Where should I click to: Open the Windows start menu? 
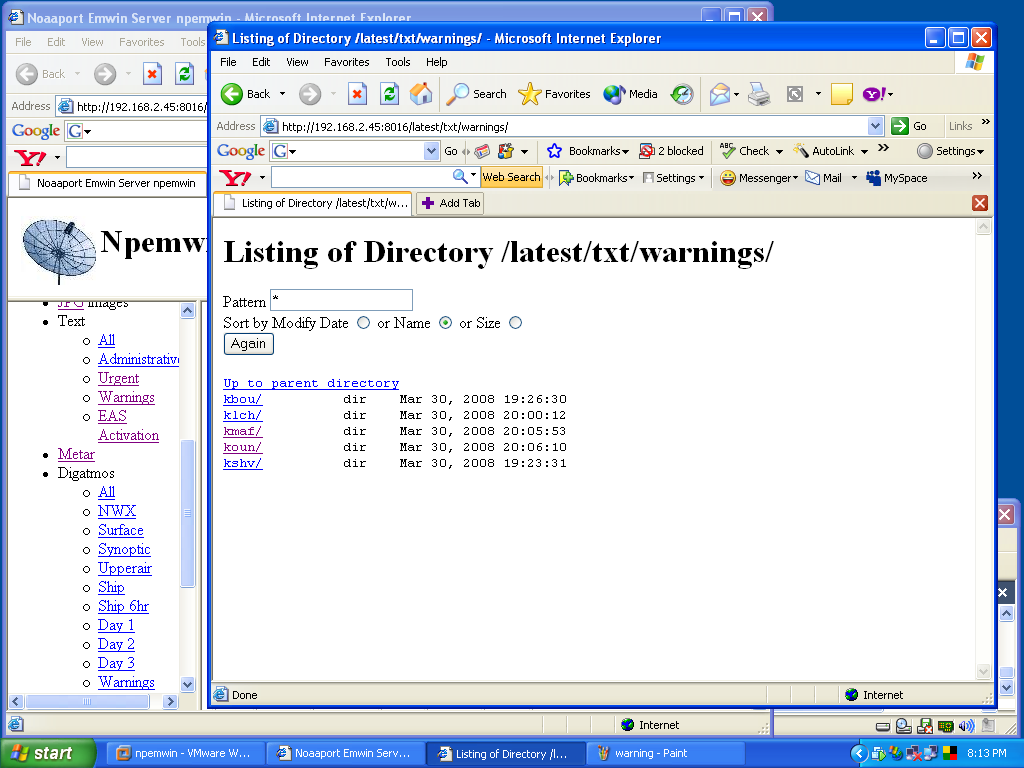click(x=48, y=753)
